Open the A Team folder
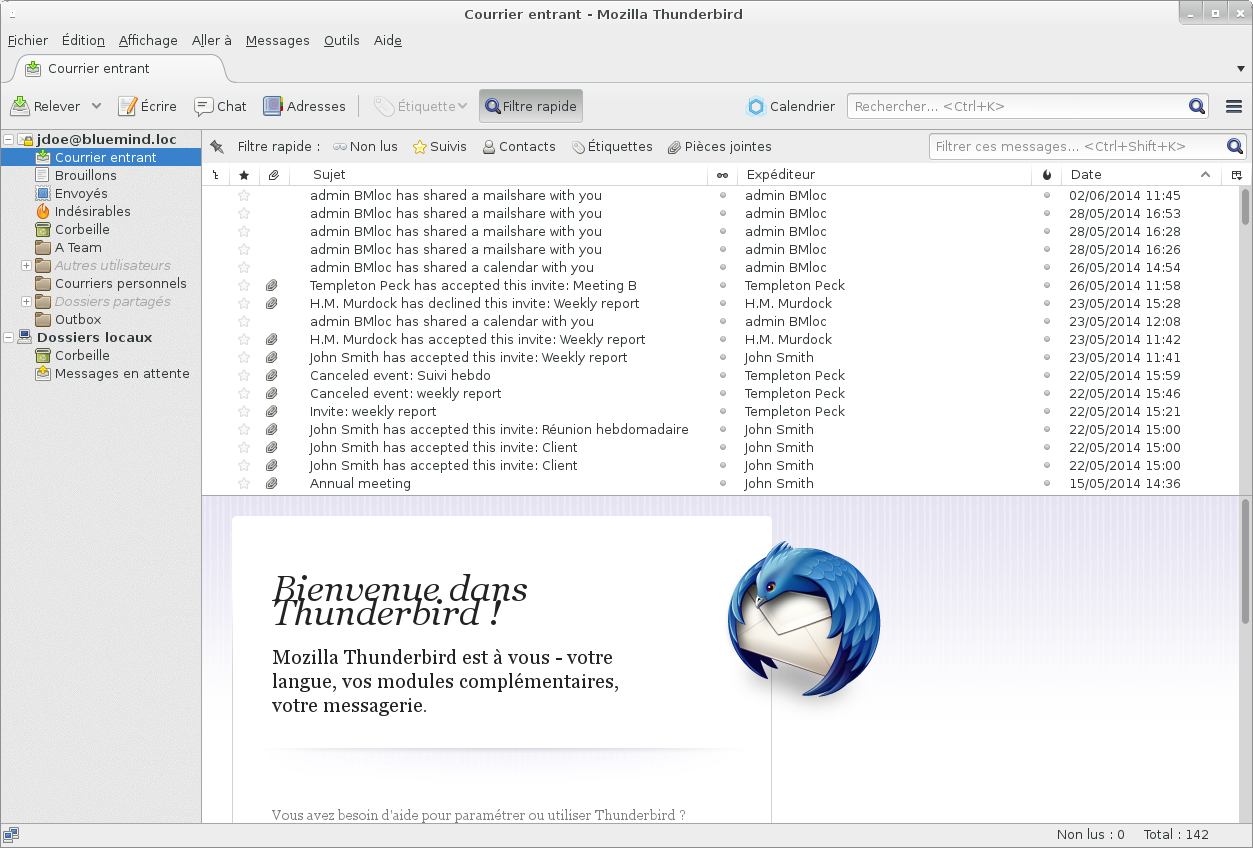 pyautogui.click(x=78, y=248)
